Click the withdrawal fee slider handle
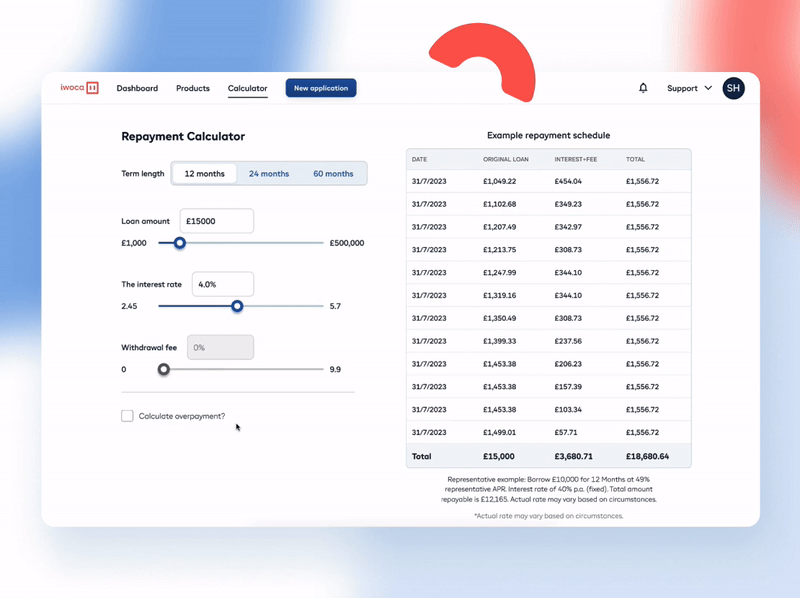 tap(163, 370)
